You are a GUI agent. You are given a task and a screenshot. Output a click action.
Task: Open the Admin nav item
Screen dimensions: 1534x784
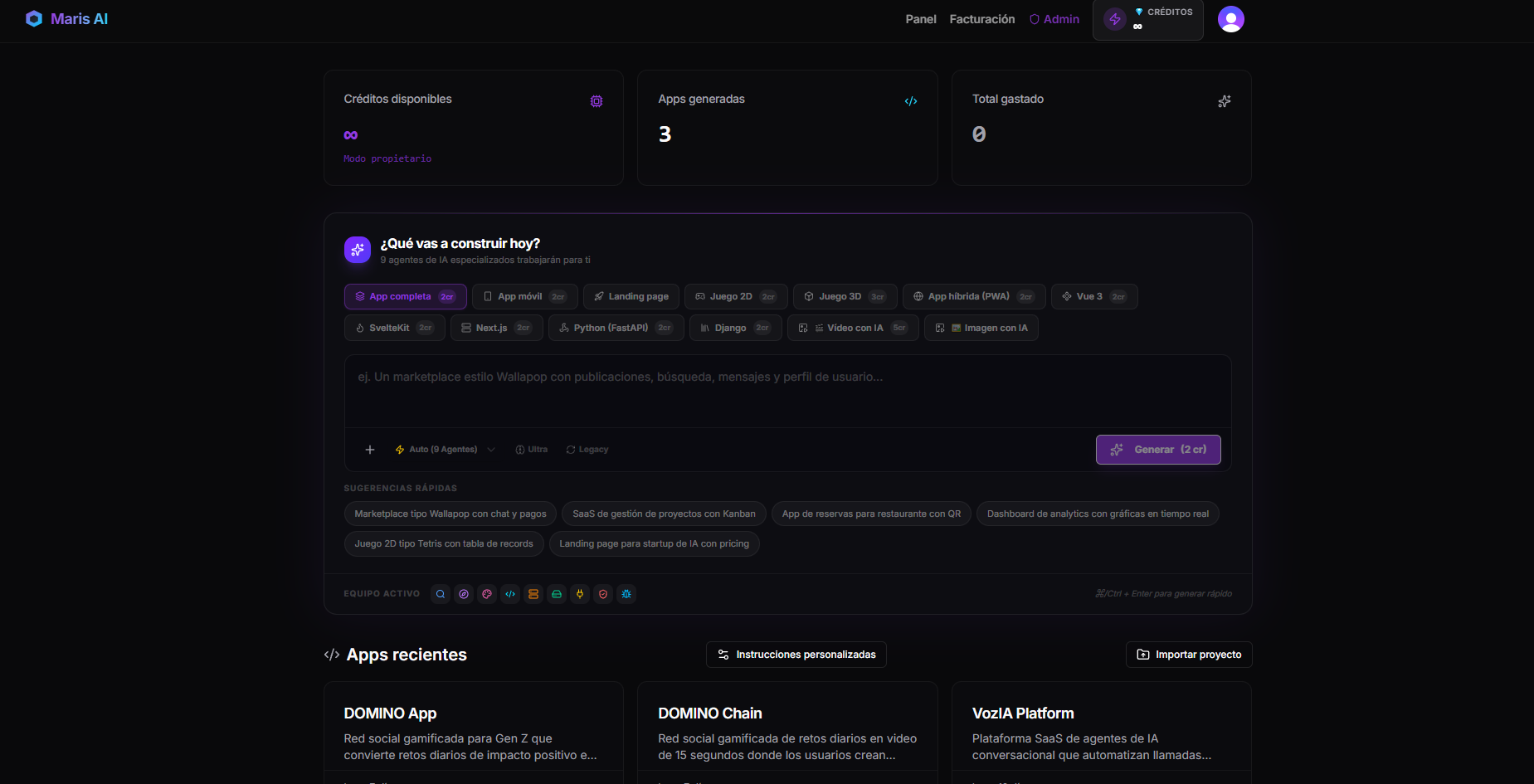pyautogui.click(x=1054, y=19)
